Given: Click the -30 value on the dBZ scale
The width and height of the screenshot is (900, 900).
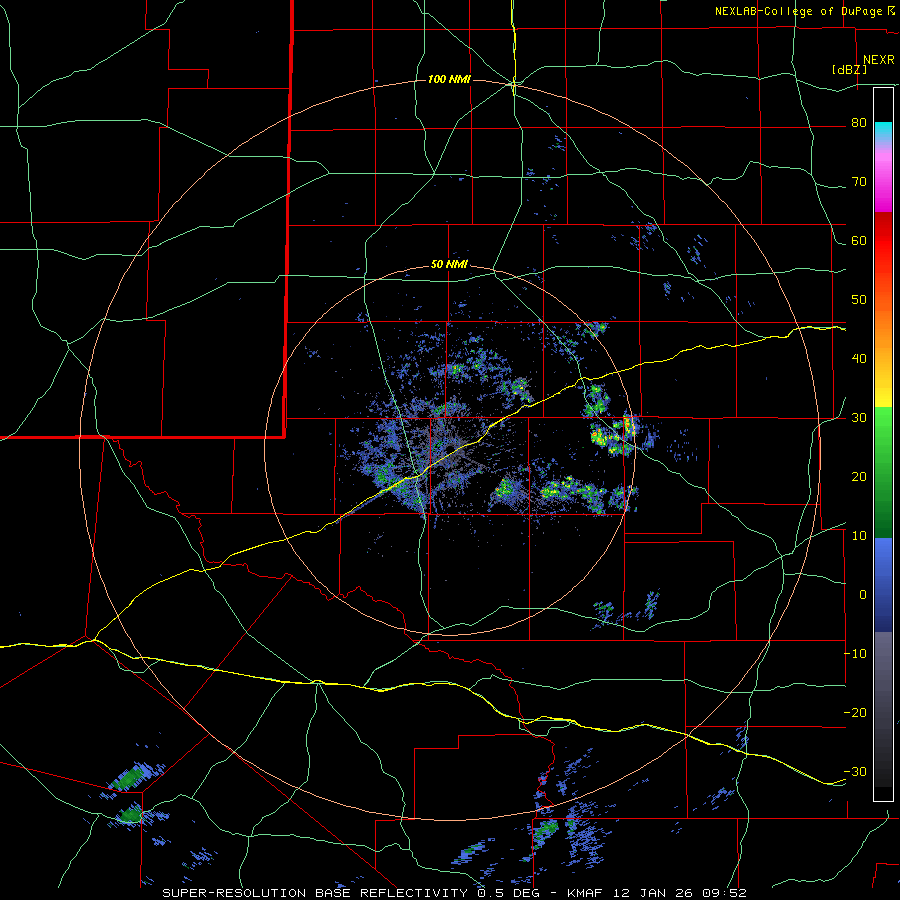Looking at the screenshot, I should pyautogui.click(x=855, y=771).
